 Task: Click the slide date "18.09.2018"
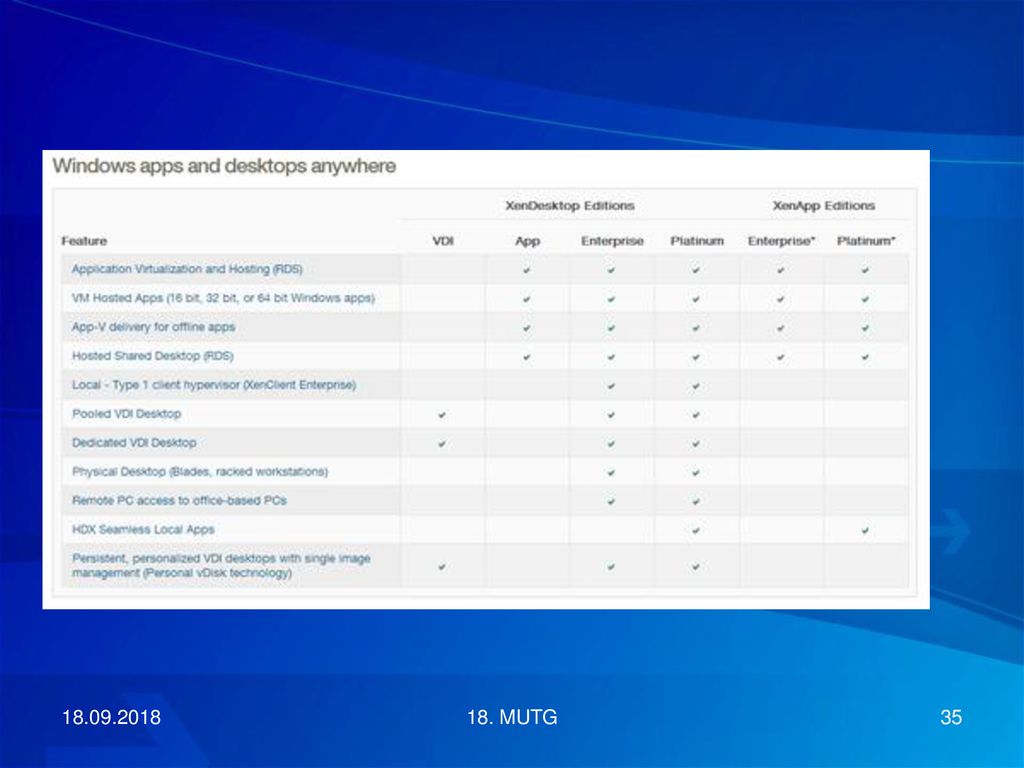[x=111, y=717]
